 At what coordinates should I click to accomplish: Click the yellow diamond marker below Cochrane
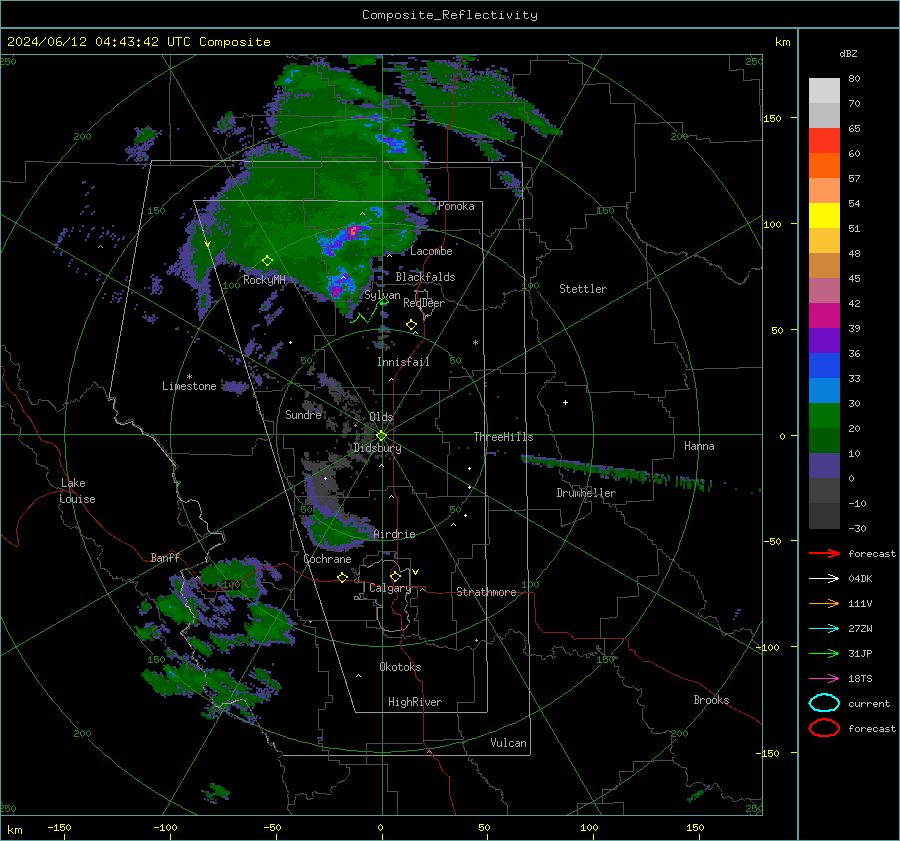point(343,577)
